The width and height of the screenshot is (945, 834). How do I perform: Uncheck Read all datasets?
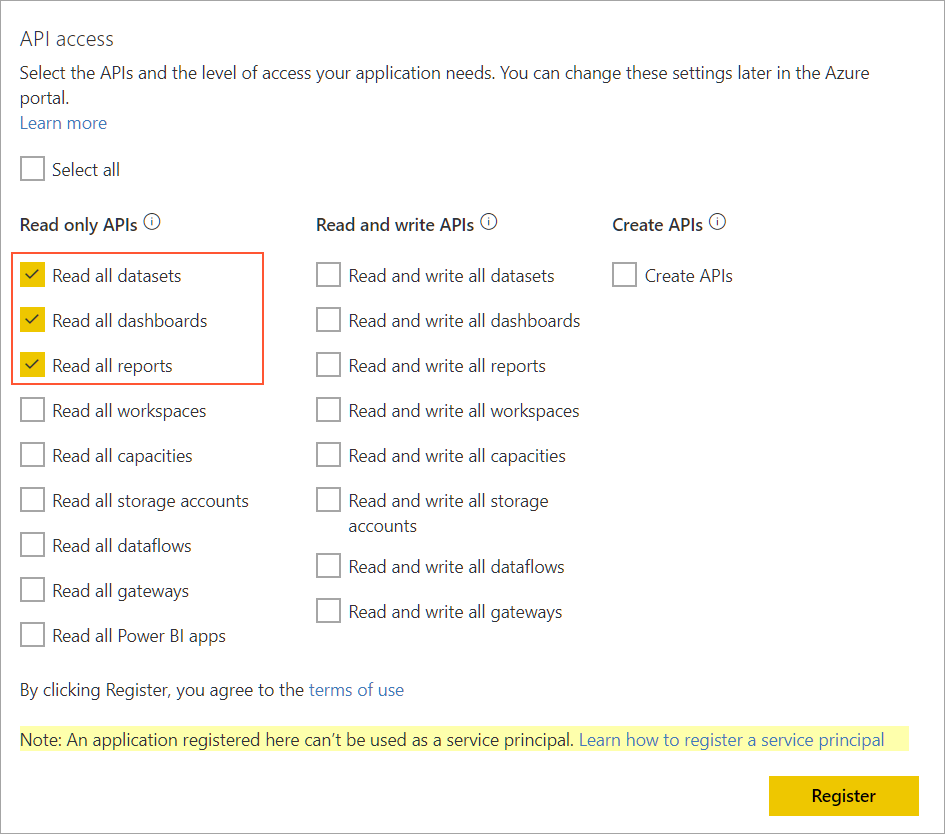[x=33, y=275]
